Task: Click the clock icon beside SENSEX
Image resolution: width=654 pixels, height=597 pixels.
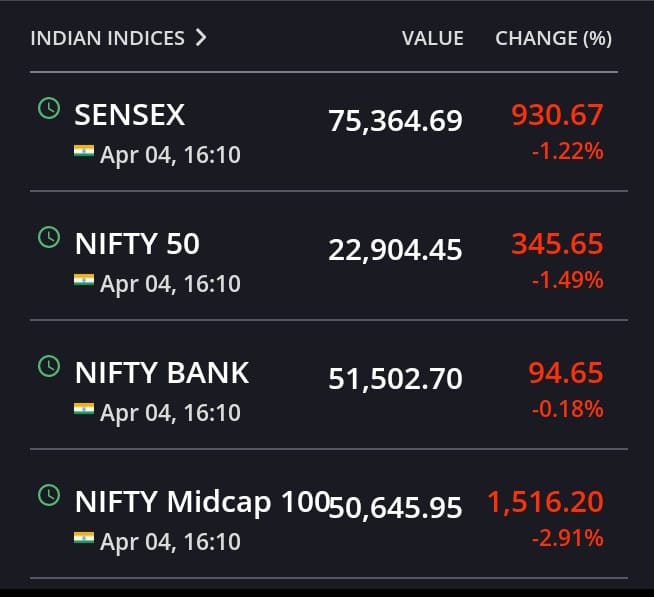Action: pos(49,108)
